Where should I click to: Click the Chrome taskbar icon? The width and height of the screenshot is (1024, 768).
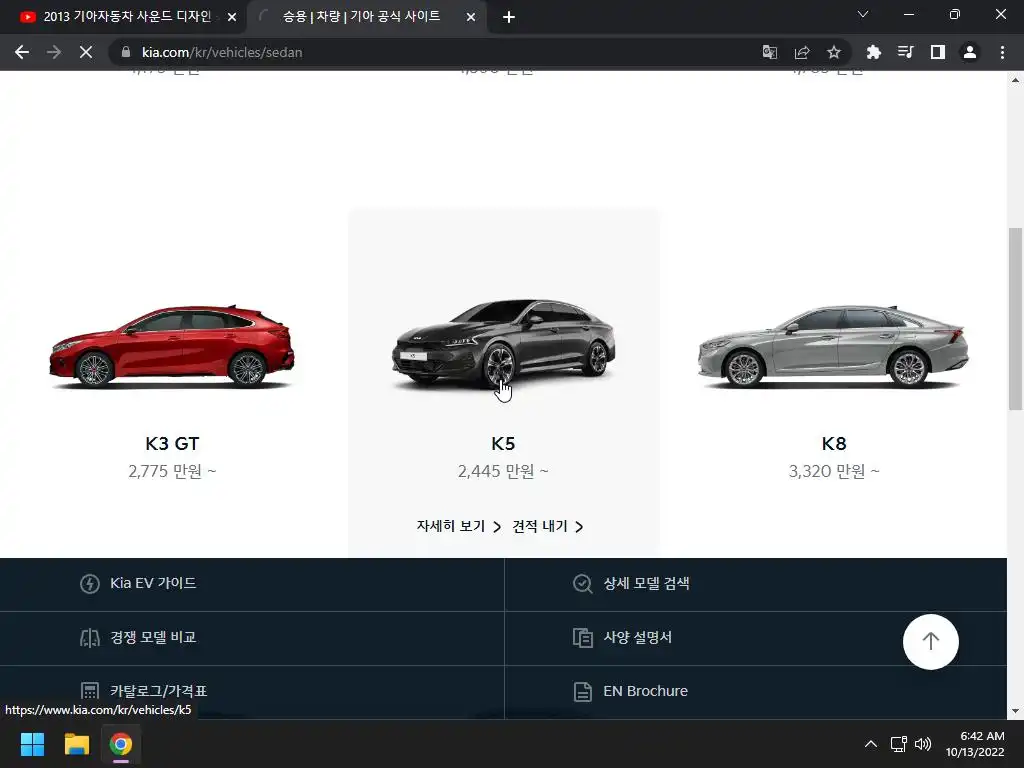121,744
